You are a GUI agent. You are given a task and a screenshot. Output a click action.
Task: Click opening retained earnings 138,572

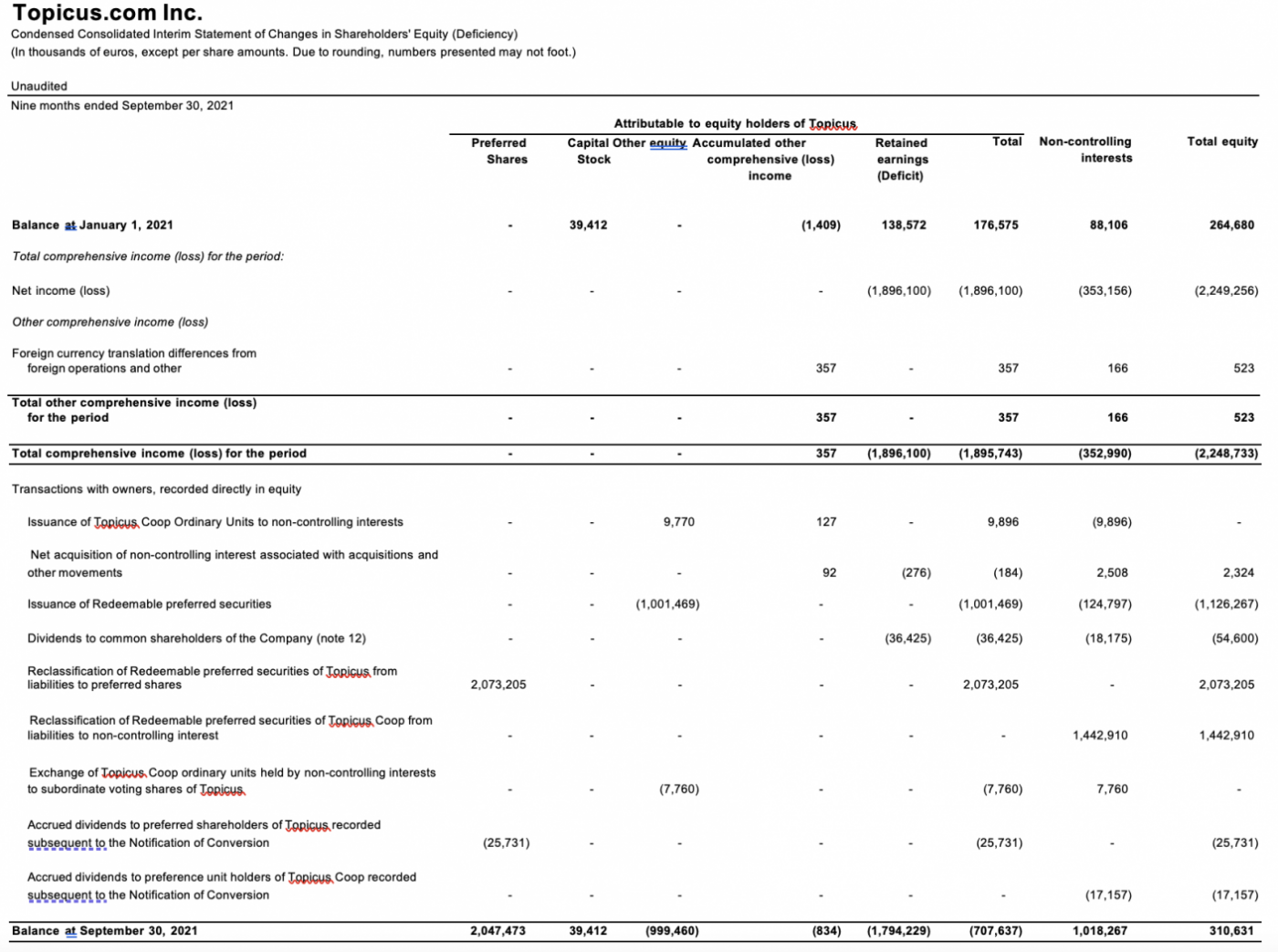coord(904,225)
